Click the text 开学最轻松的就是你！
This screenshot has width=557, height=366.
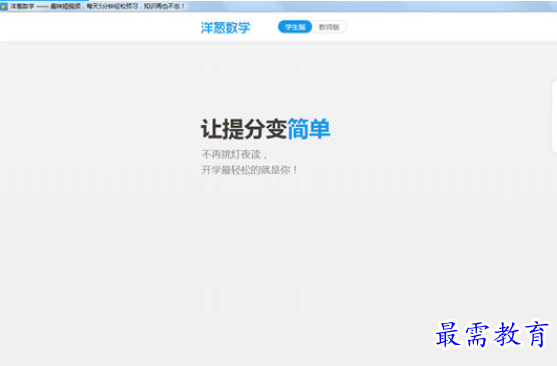[x=249, y=170]
